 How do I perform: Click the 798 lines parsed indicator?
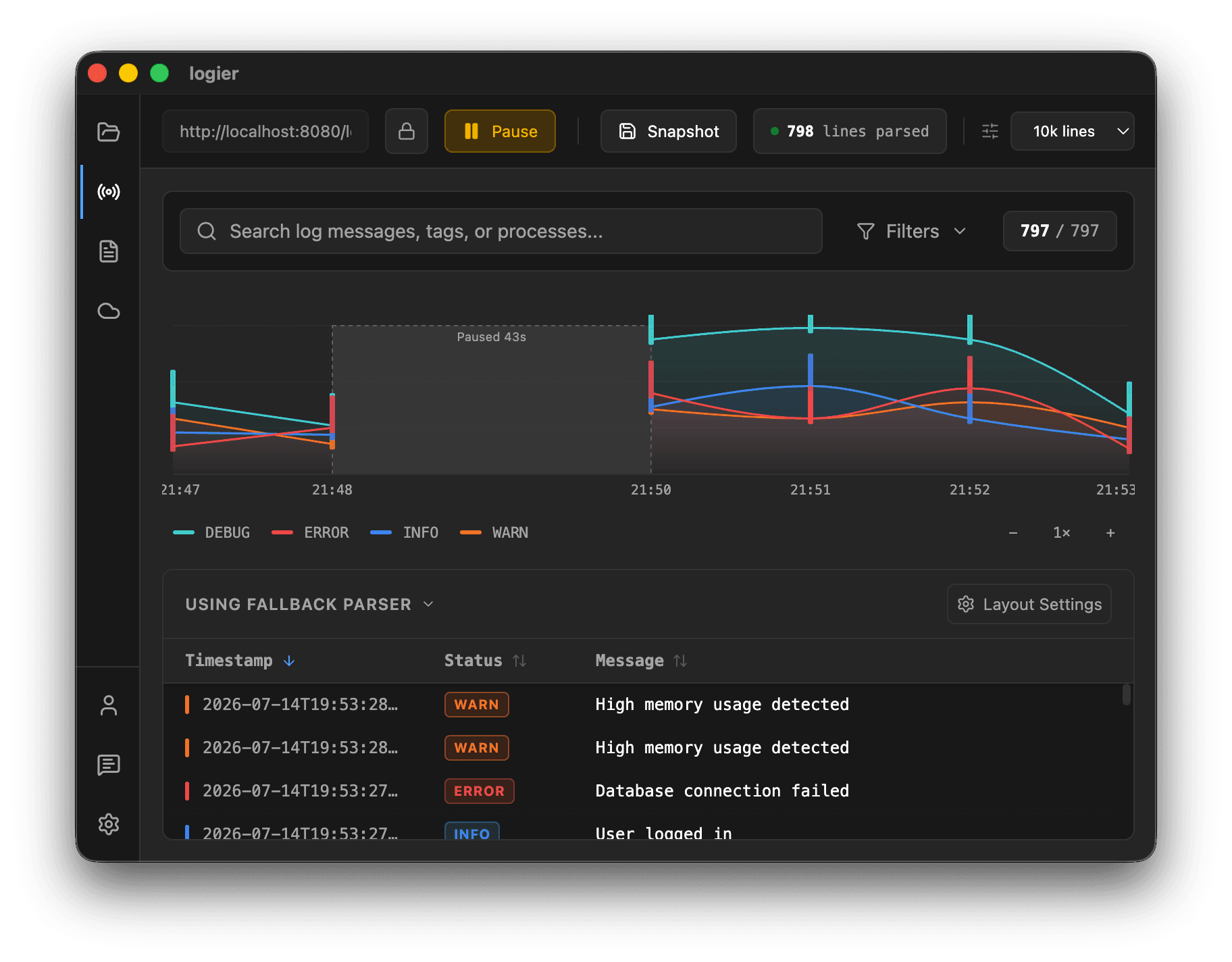point(850,131)
